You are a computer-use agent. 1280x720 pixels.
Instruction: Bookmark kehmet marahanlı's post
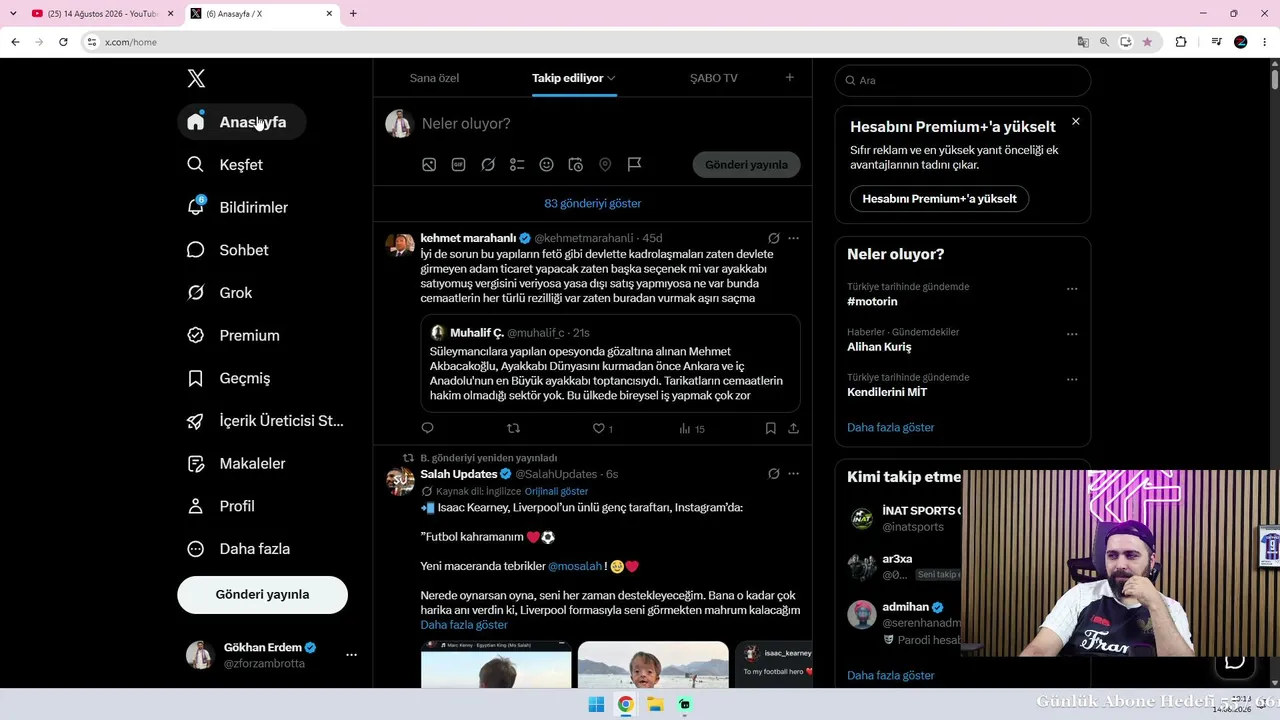tap(770, 428)
